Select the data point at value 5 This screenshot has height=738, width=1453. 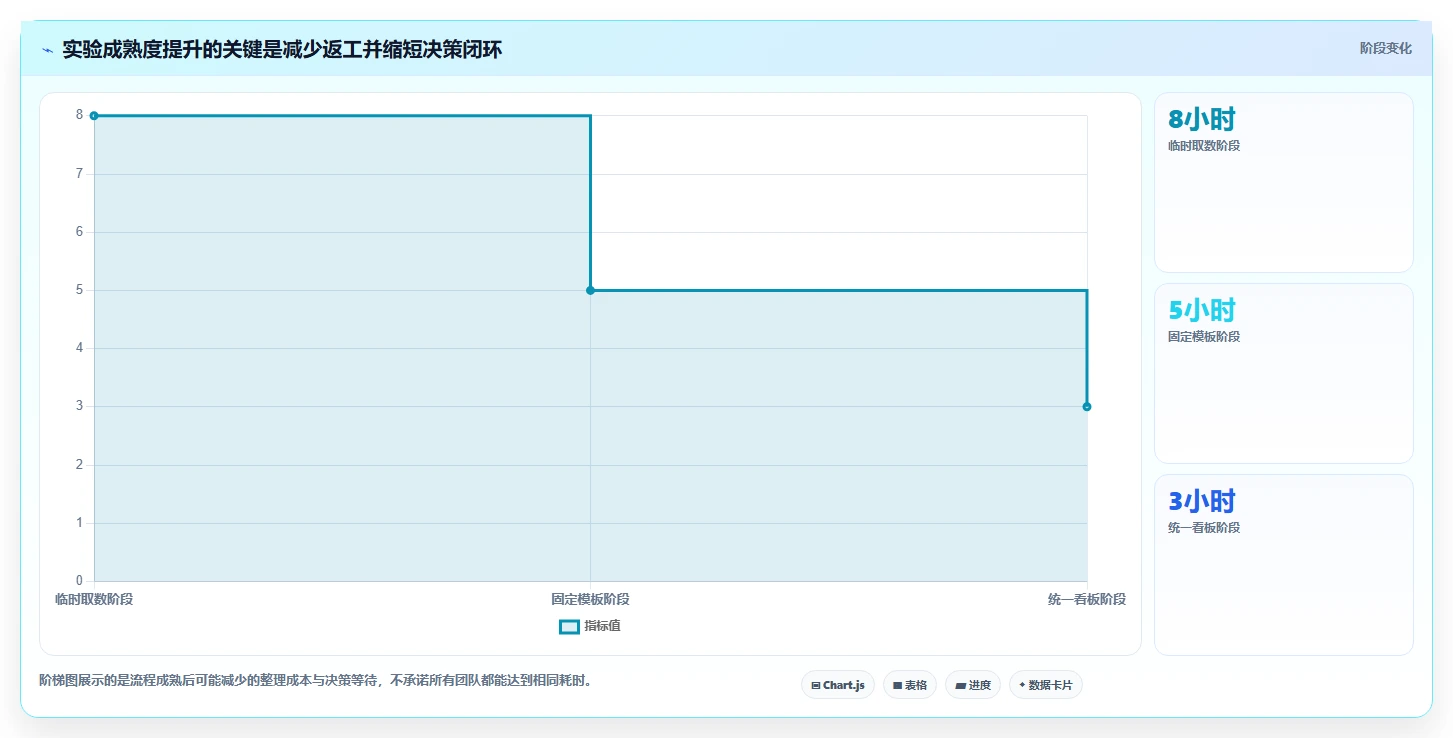tap(590, 290)
